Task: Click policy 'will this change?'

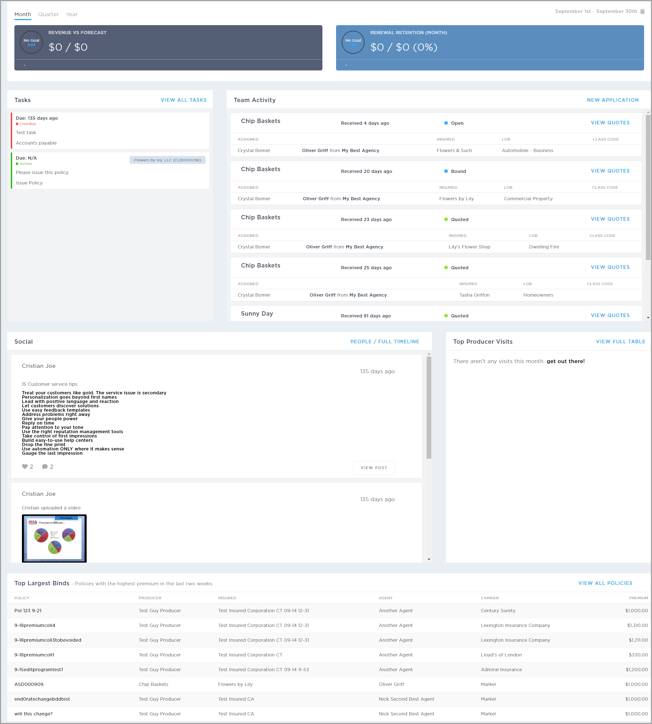Action: 33,714
